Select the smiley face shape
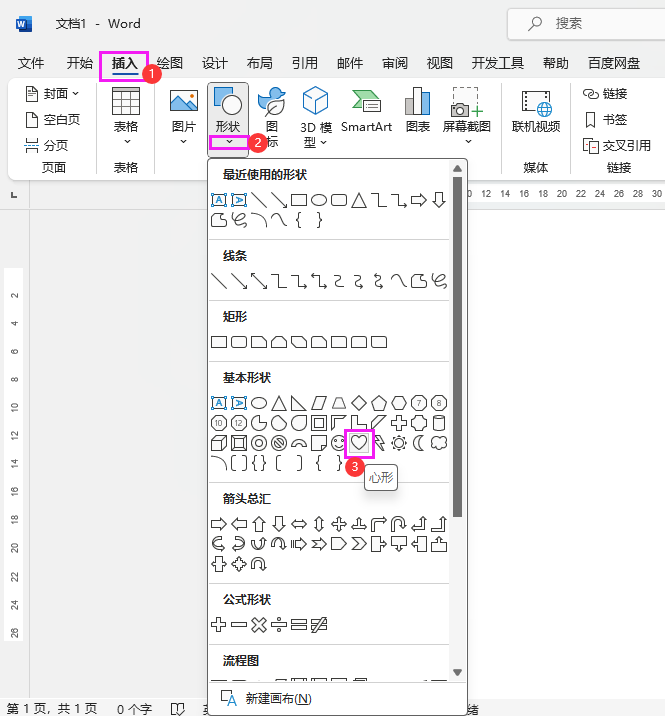The height and width of the screenshot is (716, 665). pos(339,443)
